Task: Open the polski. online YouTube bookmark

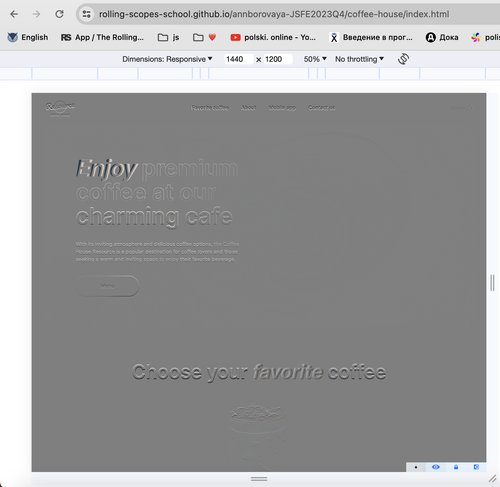Action: [x=273, y=37]
